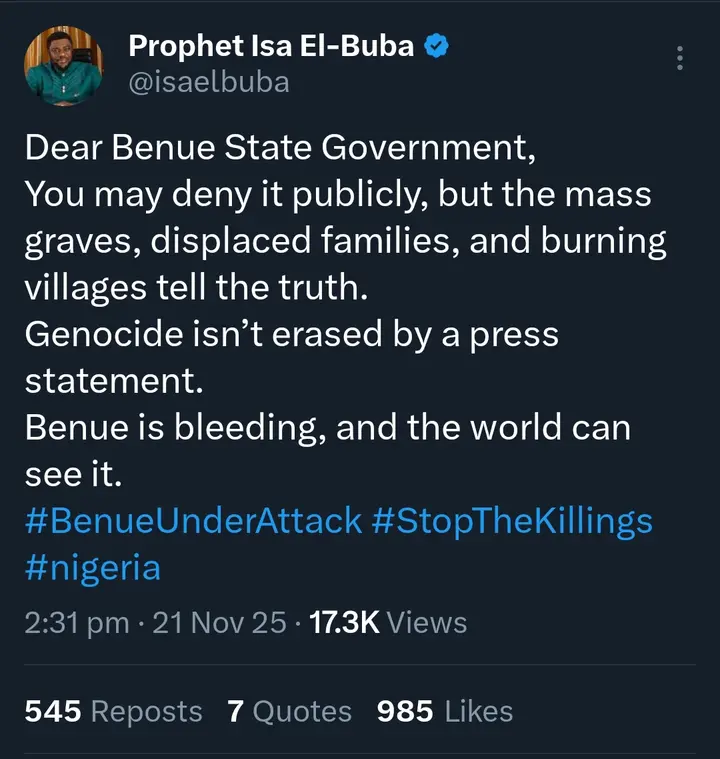
Task: Click the display name Prophet Isa El-Buba
Action: (270, 46)
